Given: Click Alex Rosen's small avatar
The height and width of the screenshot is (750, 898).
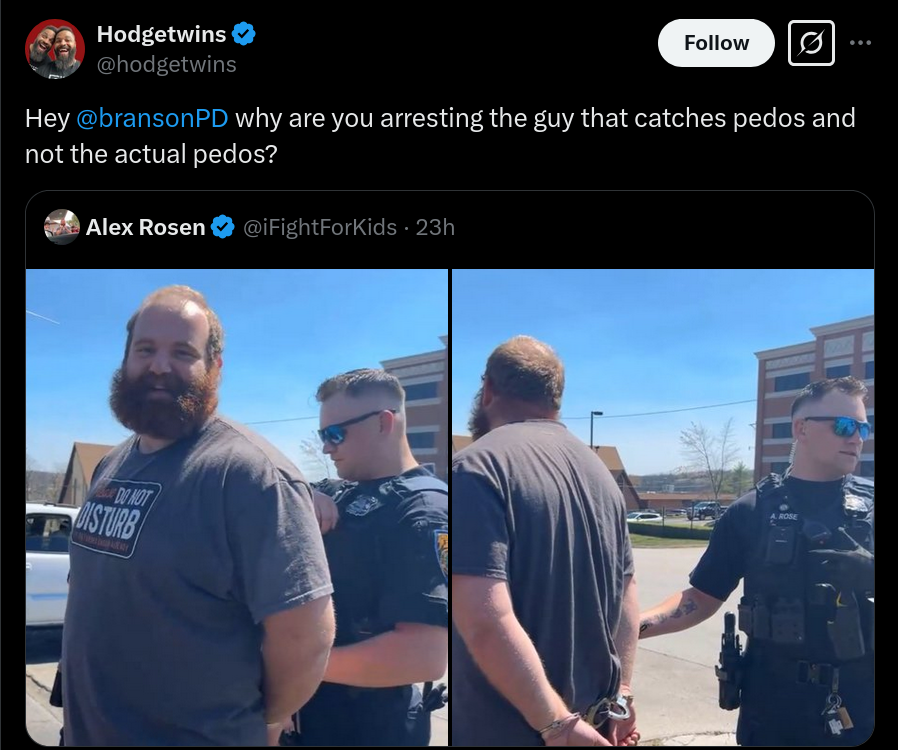Looking at the screenshot, I should [x=62, y=227].
